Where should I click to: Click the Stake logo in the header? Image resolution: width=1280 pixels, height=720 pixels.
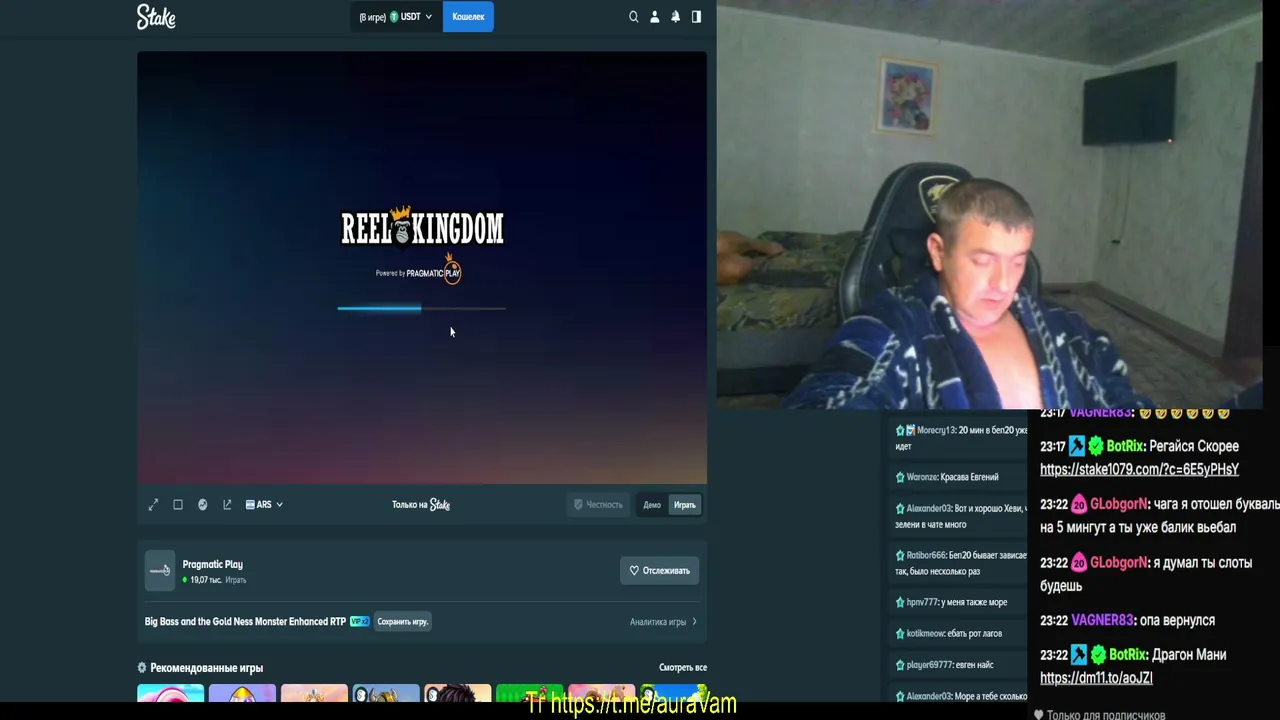[156, 16]
